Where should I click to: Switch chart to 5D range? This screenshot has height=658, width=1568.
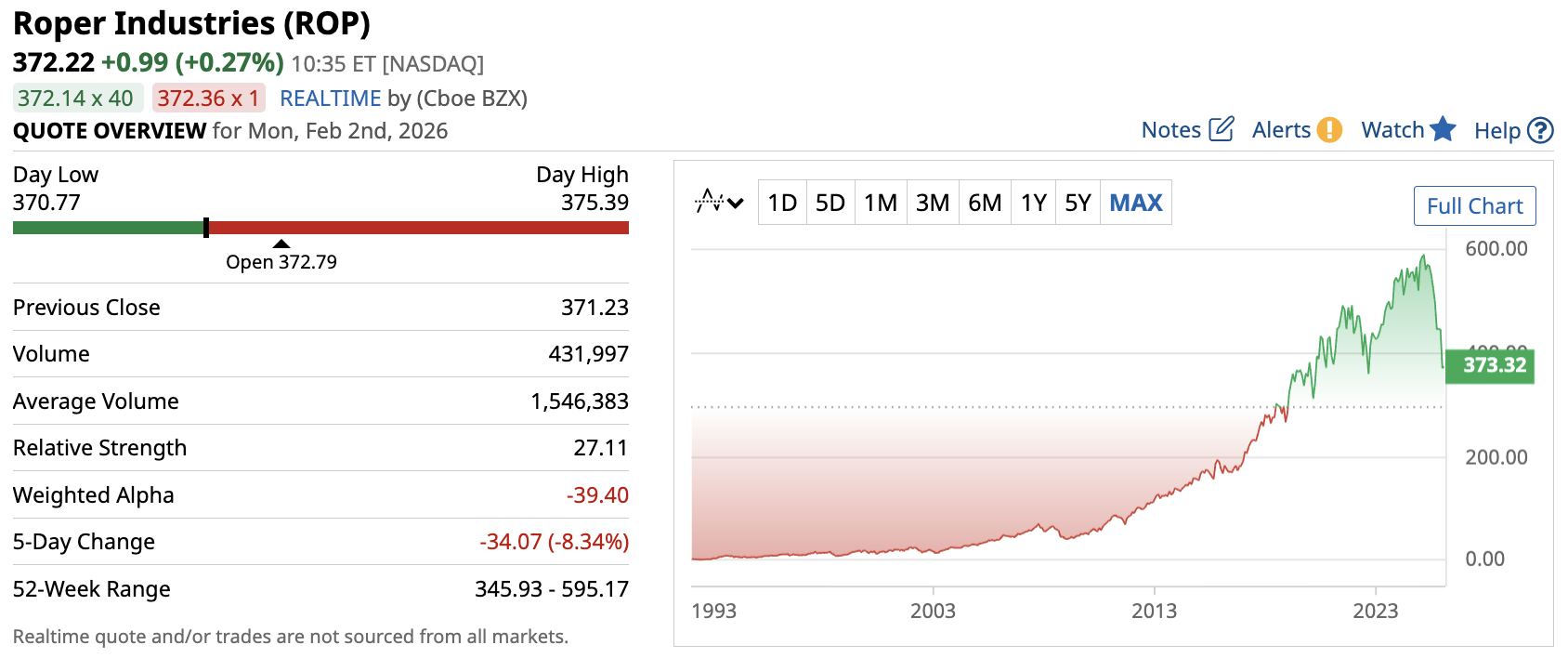coord(830,203)
